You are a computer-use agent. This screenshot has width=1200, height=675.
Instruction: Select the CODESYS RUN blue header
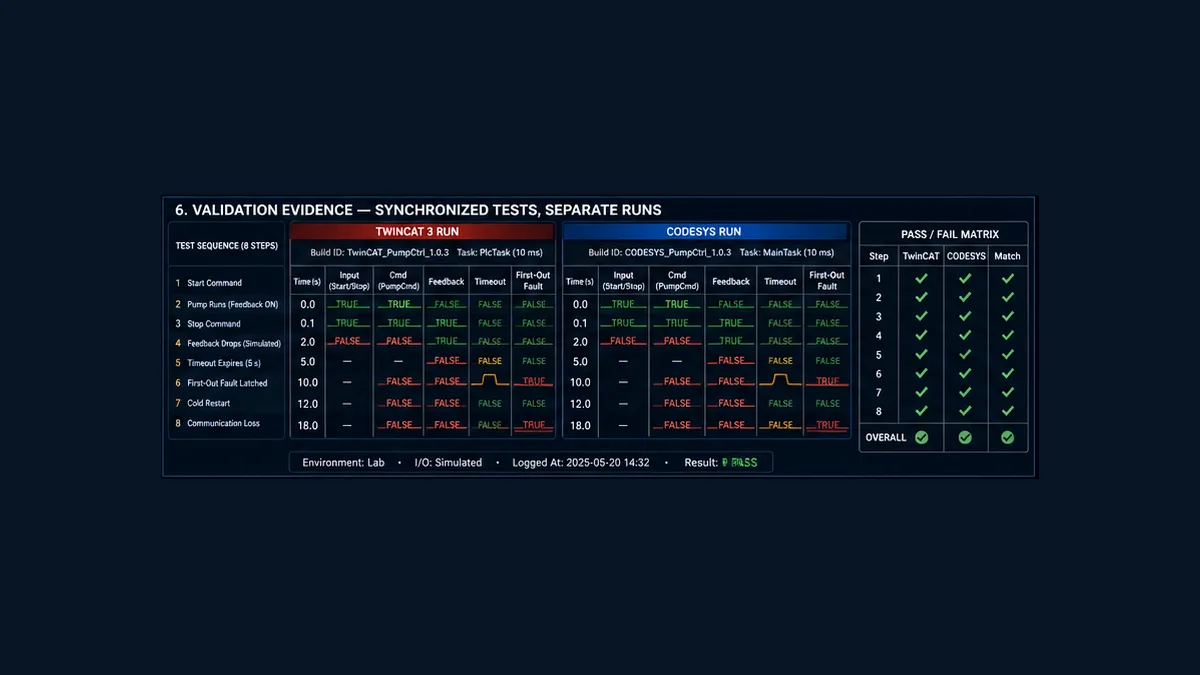(x=706, y=232)
